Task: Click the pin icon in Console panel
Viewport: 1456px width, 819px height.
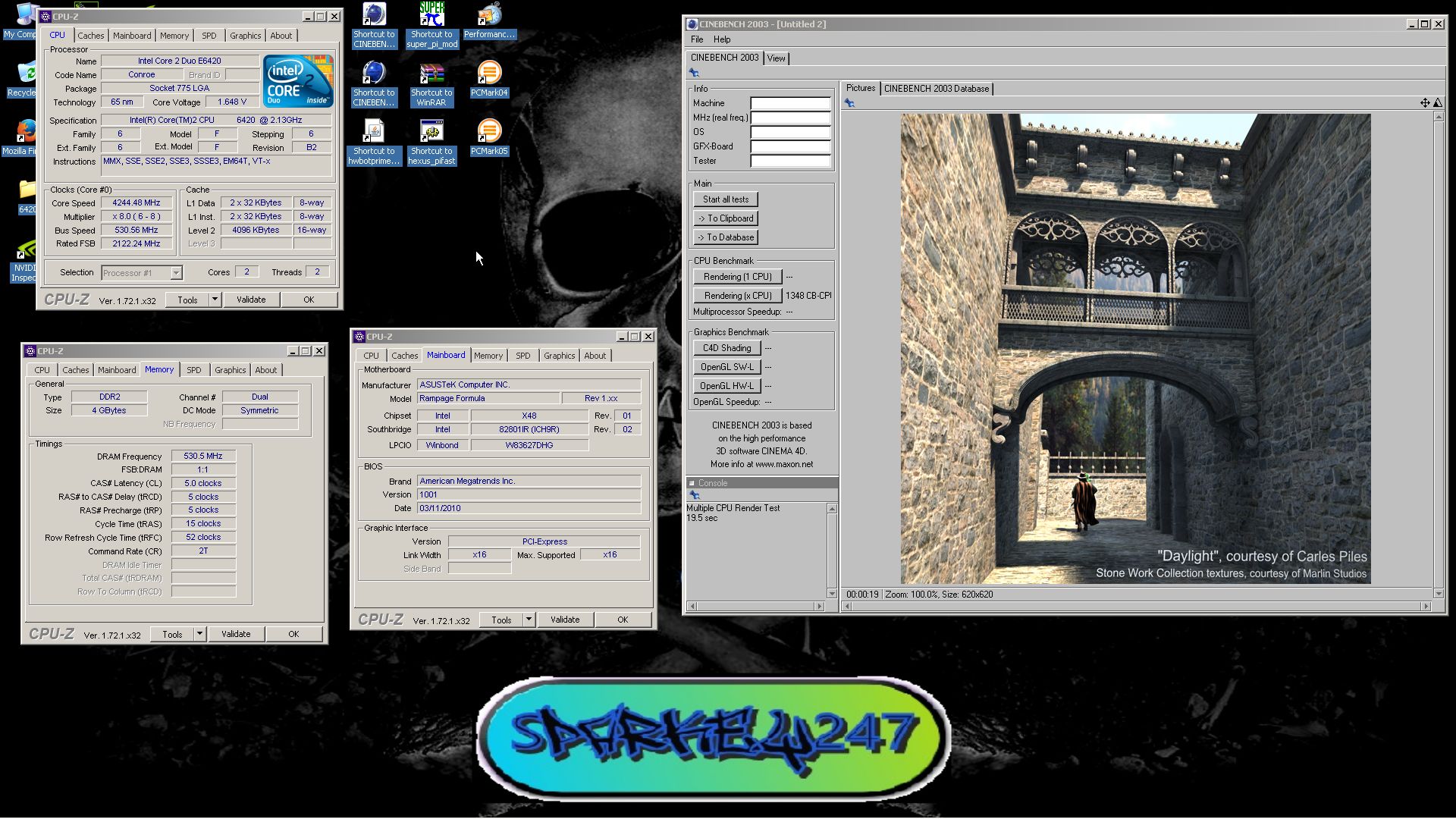Action: 694,495
